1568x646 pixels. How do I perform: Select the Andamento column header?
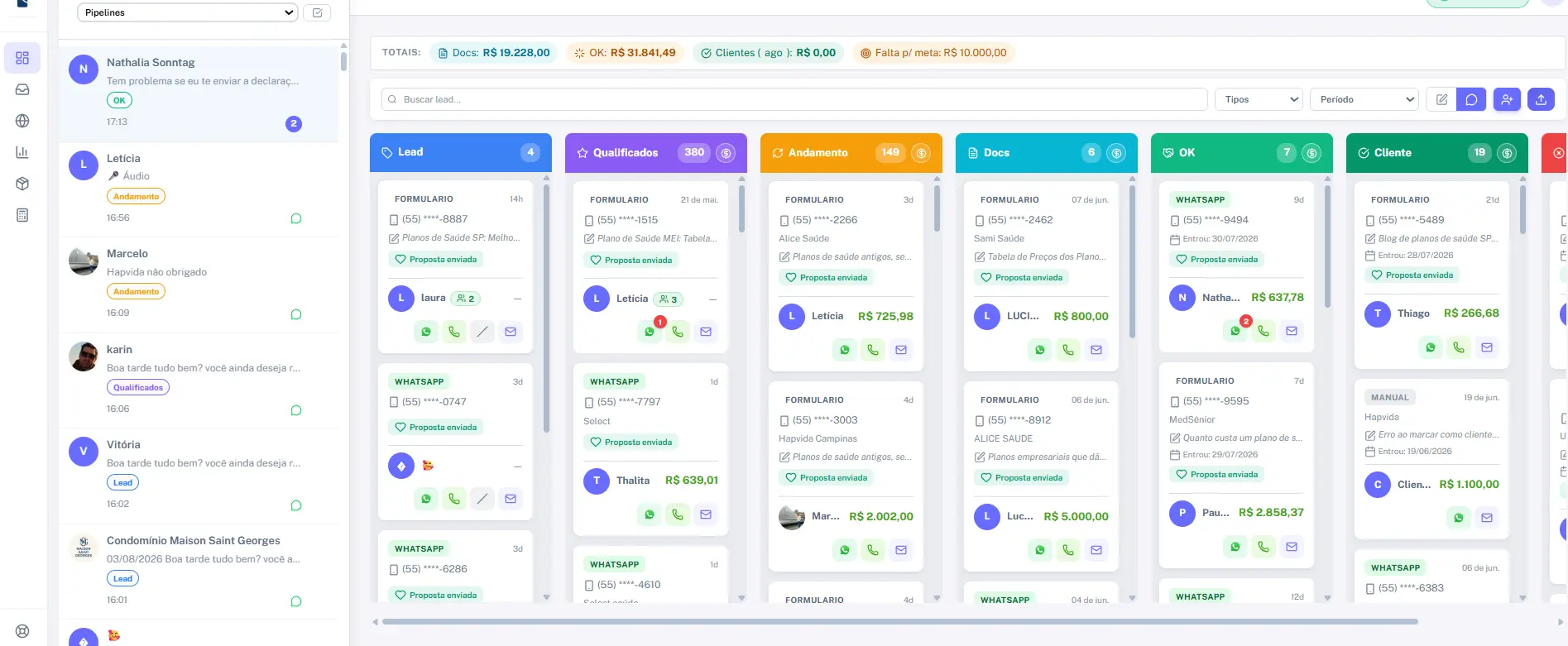[851, 152]
